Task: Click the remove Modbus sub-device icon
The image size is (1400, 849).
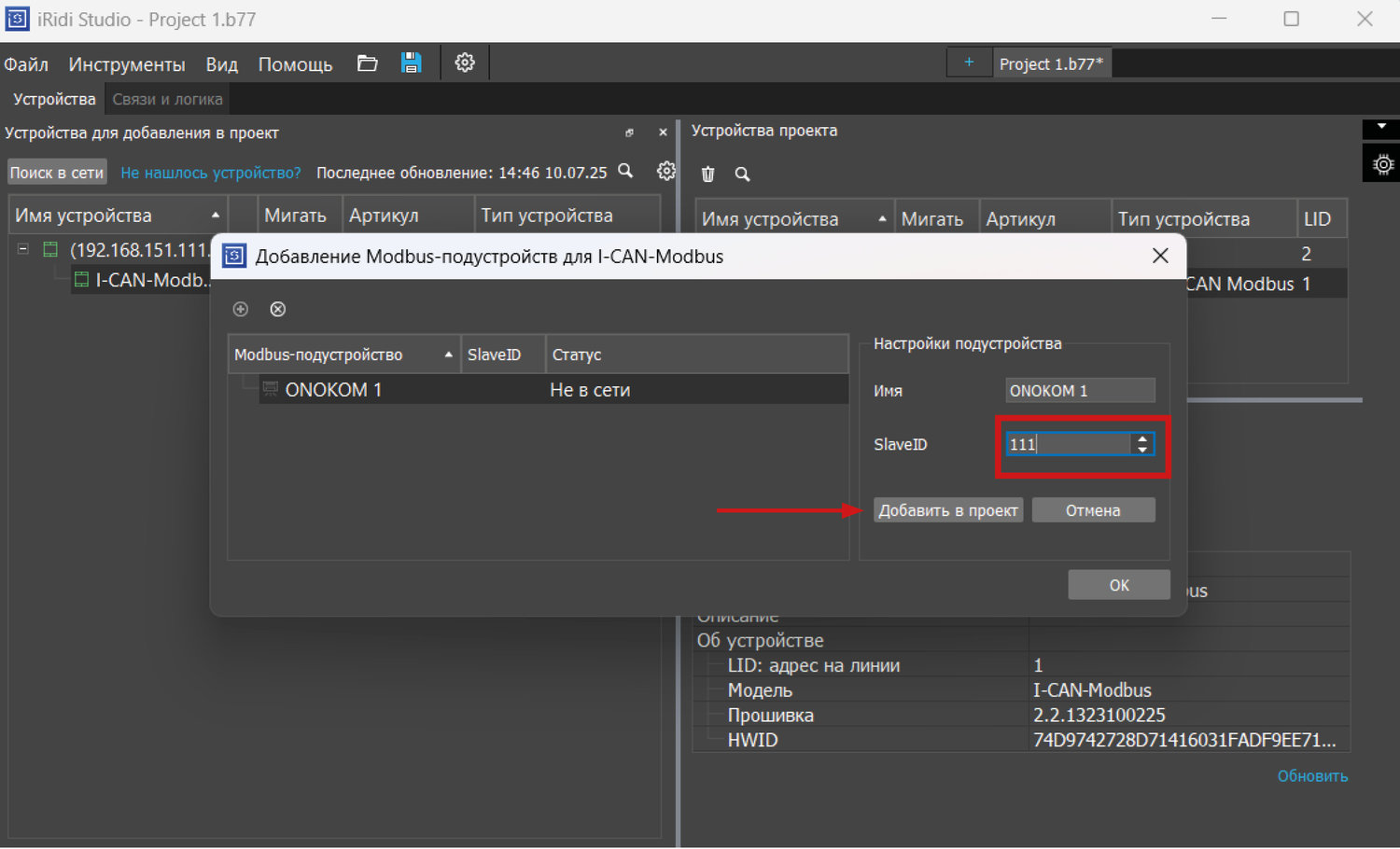Action: (277, 310)
